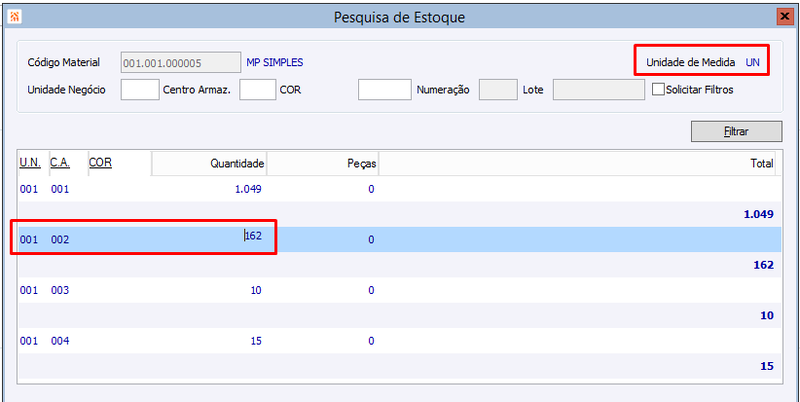Close the Pesquisa de Estoque window
800x402 pixels.
pyautogui.click(x=784, y=17)
